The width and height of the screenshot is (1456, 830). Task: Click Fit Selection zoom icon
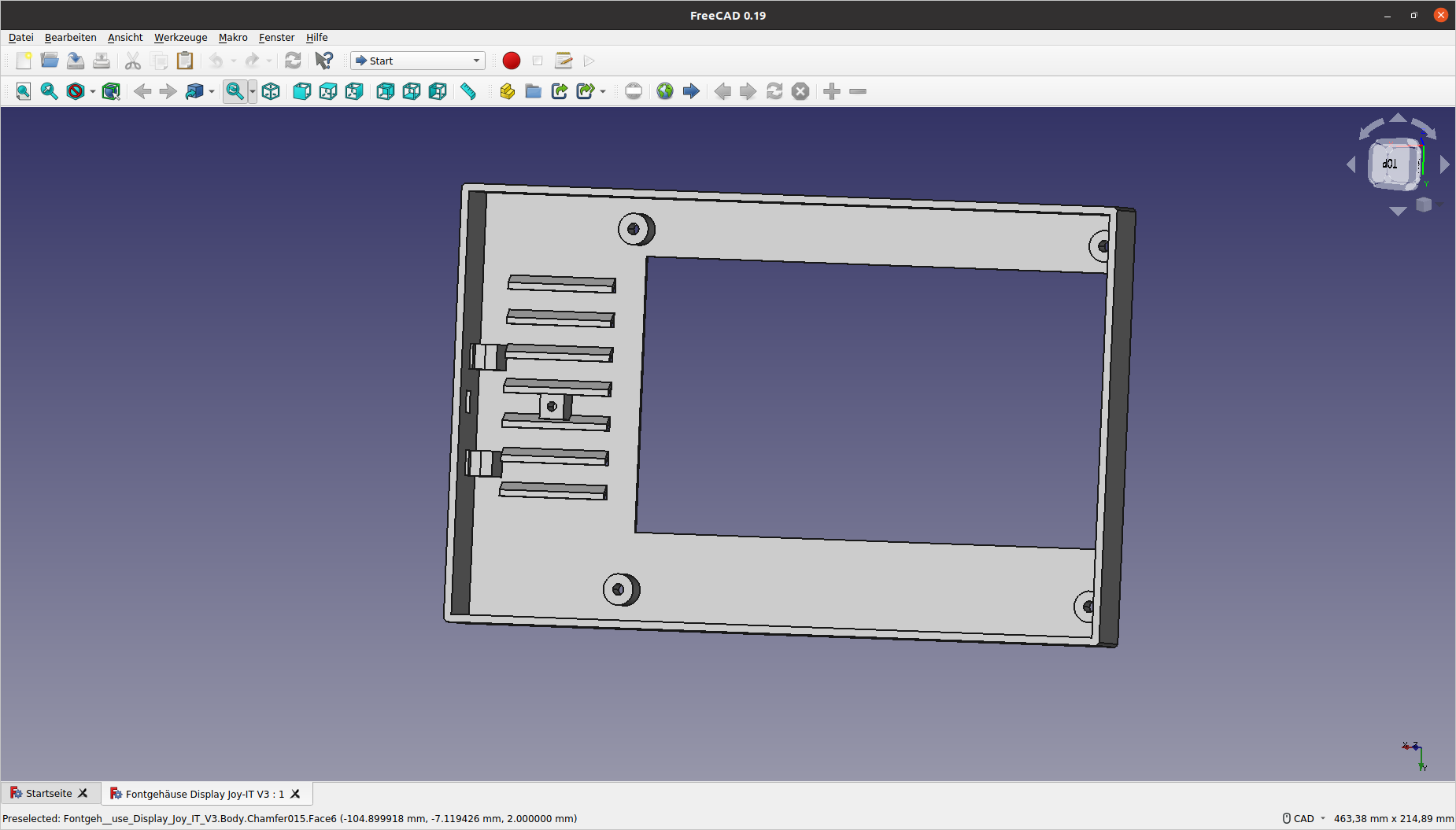pos(49,91)
